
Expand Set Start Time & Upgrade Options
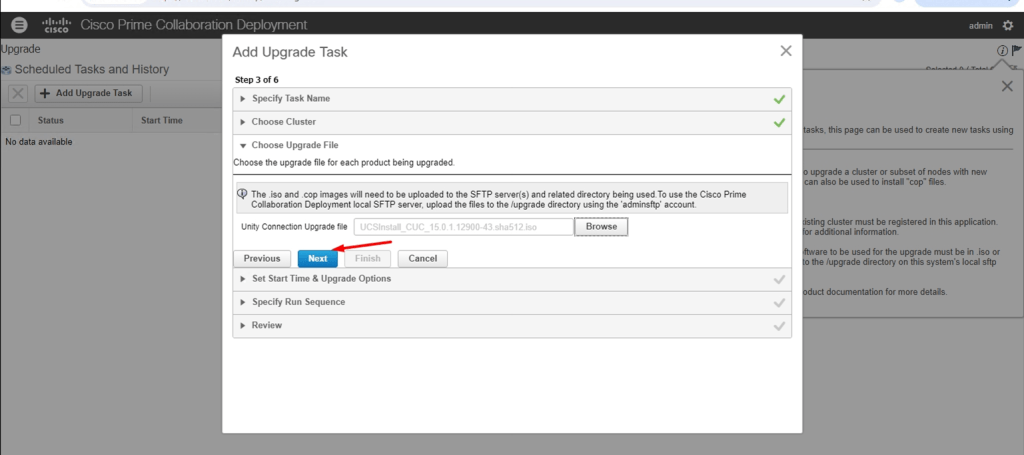(320, 278)
